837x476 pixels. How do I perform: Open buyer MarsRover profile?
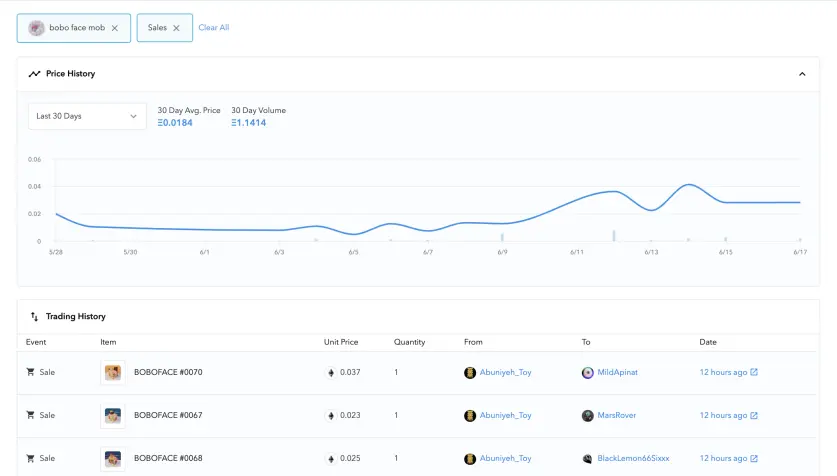pyautogui.click(x=617, y=415)
